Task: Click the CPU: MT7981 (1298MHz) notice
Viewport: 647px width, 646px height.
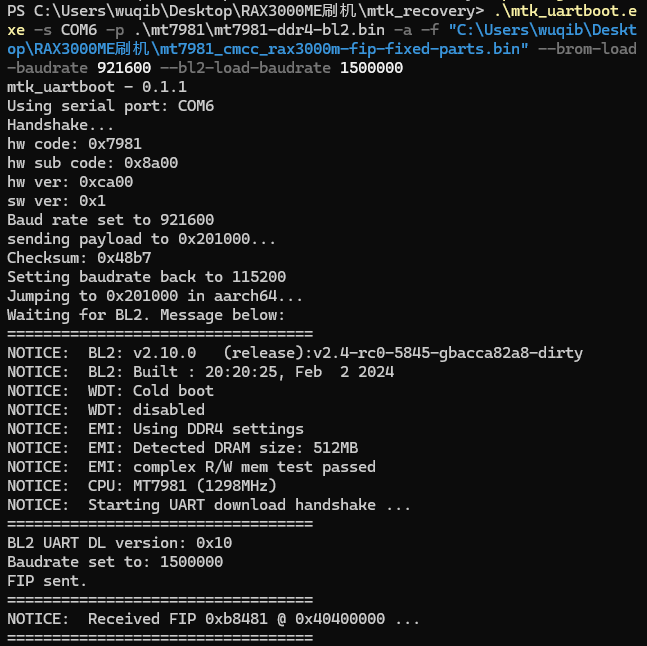Action: click(x=142, y=486)
